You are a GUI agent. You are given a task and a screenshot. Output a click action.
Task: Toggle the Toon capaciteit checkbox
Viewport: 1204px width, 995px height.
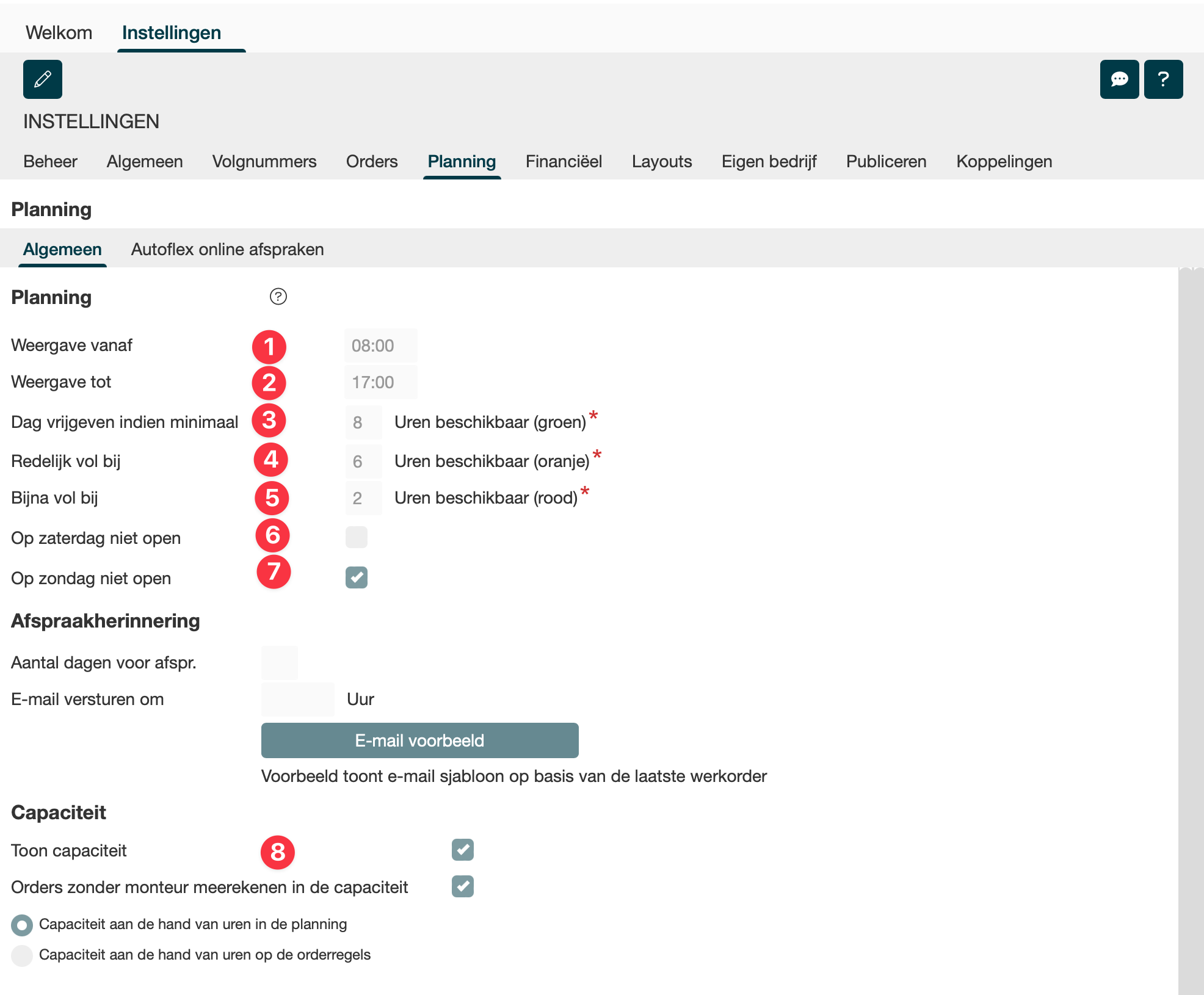(x=463, y=850)
